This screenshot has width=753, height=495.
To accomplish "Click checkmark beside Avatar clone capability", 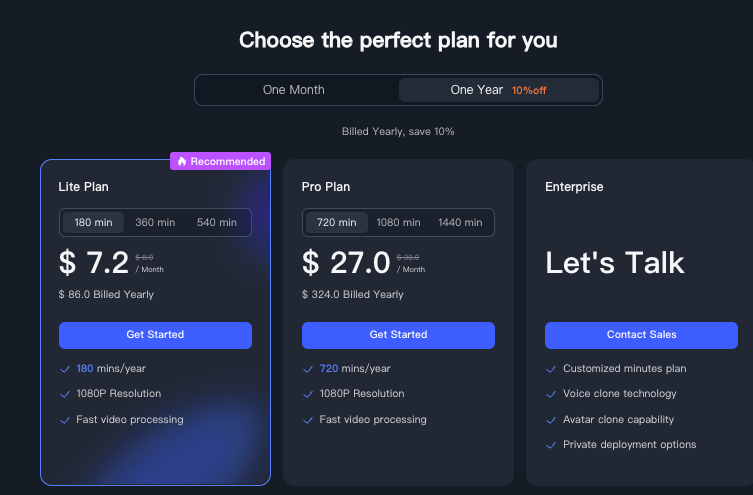I will coord(551,420).
